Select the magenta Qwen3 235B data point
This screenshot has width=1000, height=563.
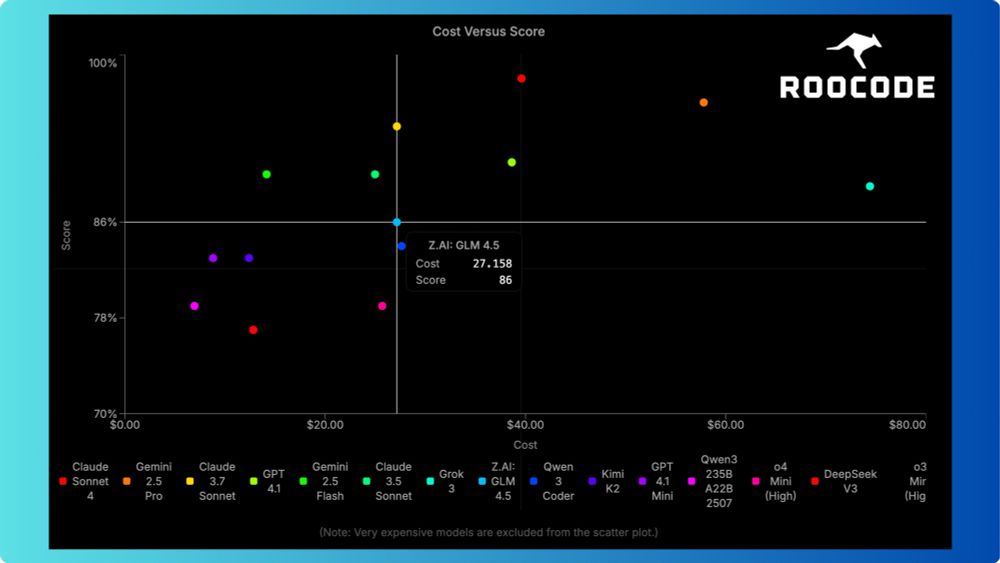pyautogui.click(x=195, y=306)
